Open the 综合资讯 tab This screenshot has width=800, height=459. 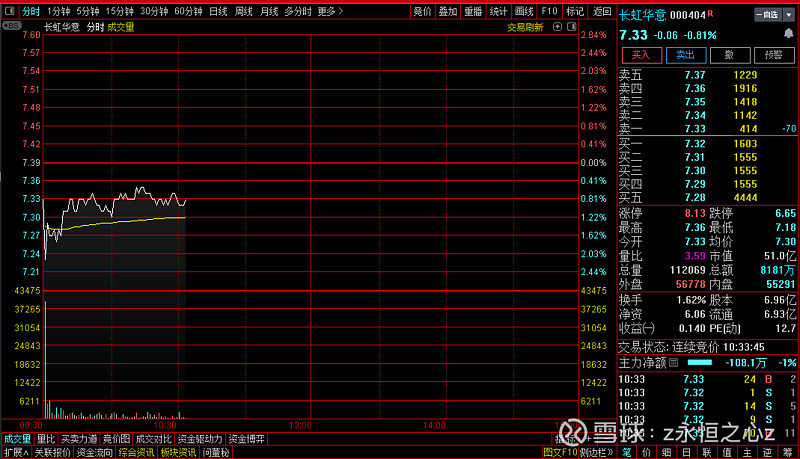coord(137,452)
